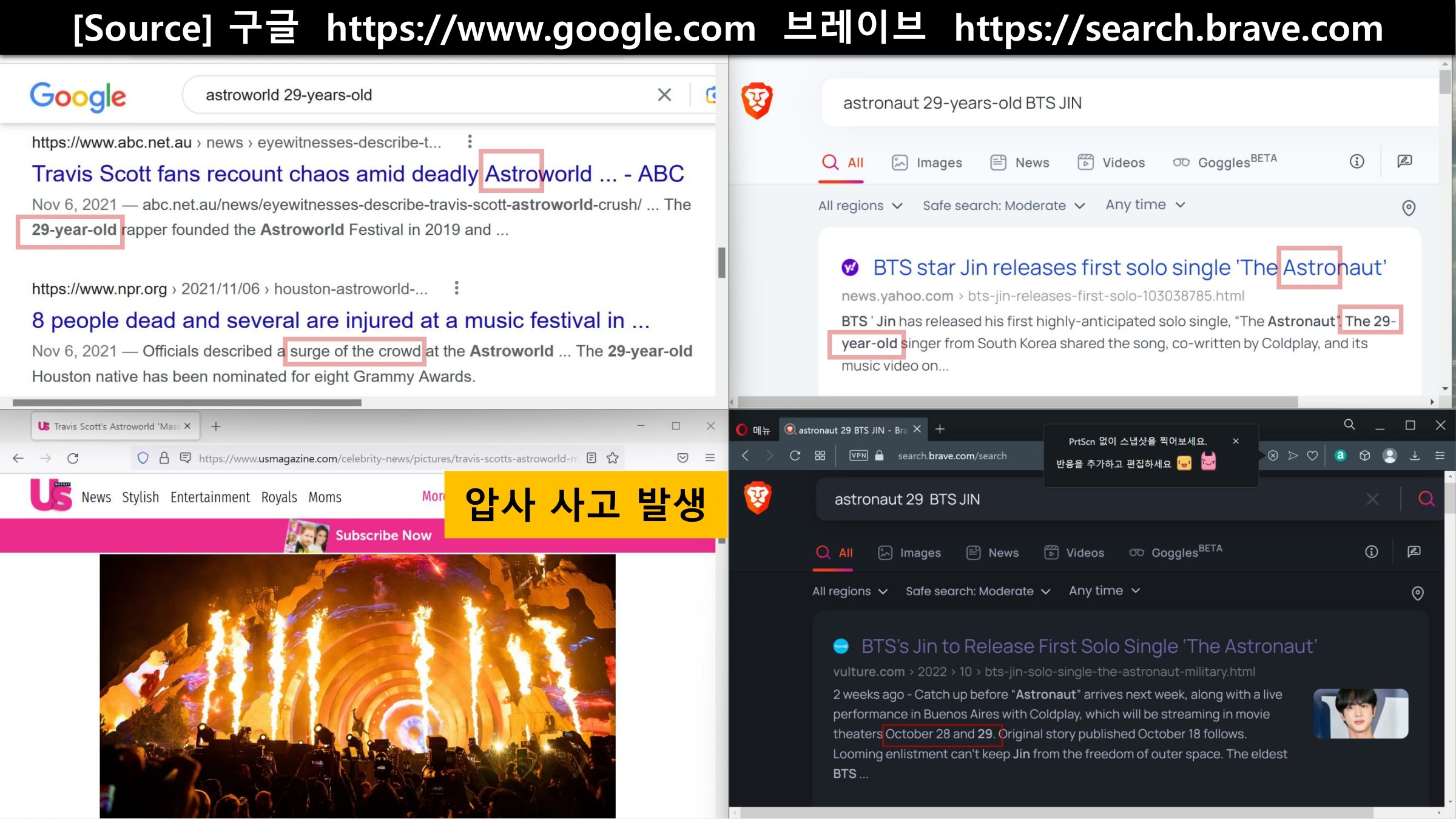This screenshot has height=819, width=1456.
Task: Open Opera speed dial grid icon
Action: [820, 456]
